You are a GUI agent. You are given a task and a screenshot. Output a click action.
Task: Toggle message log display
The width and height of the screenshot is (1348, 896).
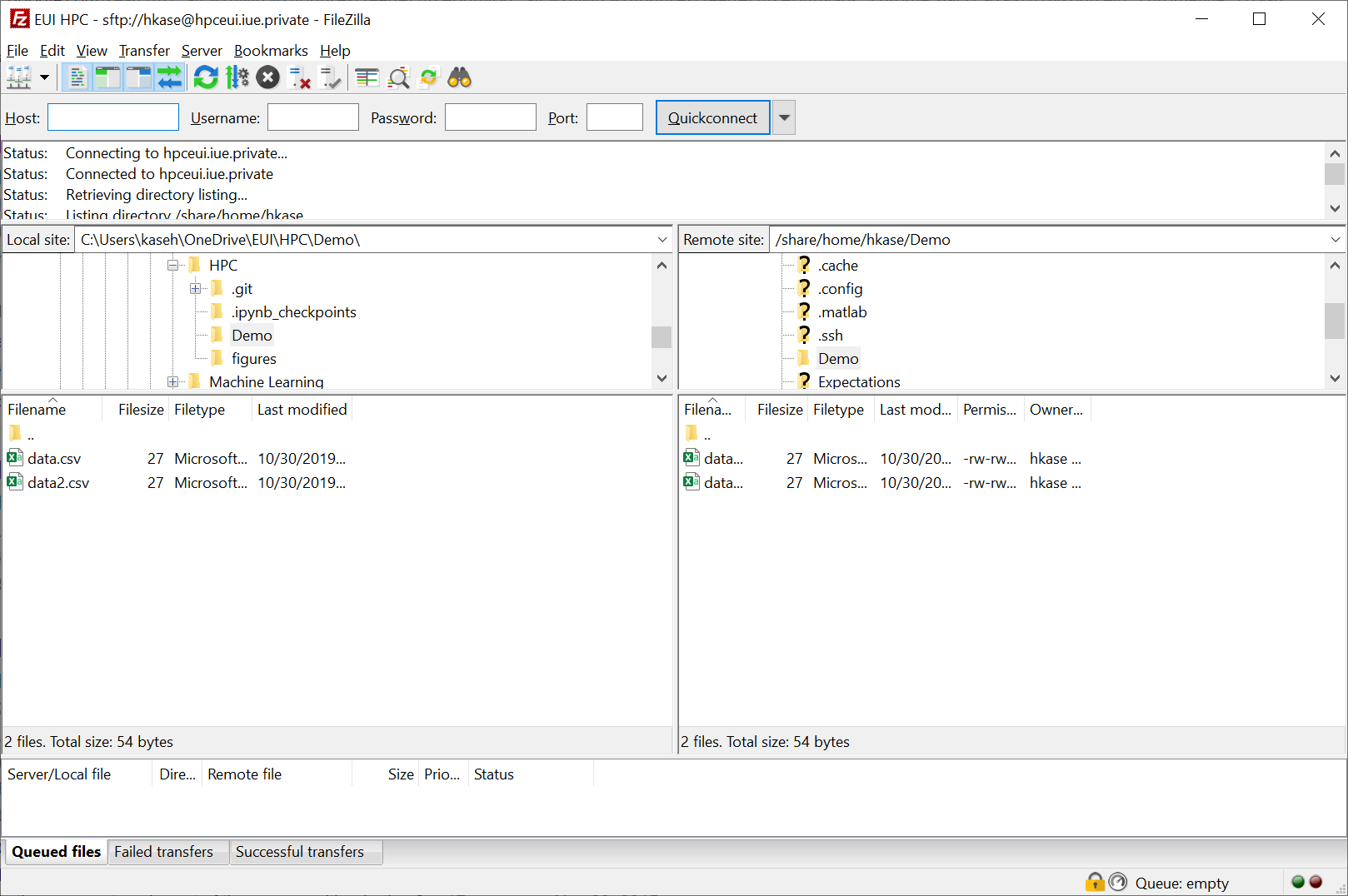pyautogui.click(x=77, y=78)
